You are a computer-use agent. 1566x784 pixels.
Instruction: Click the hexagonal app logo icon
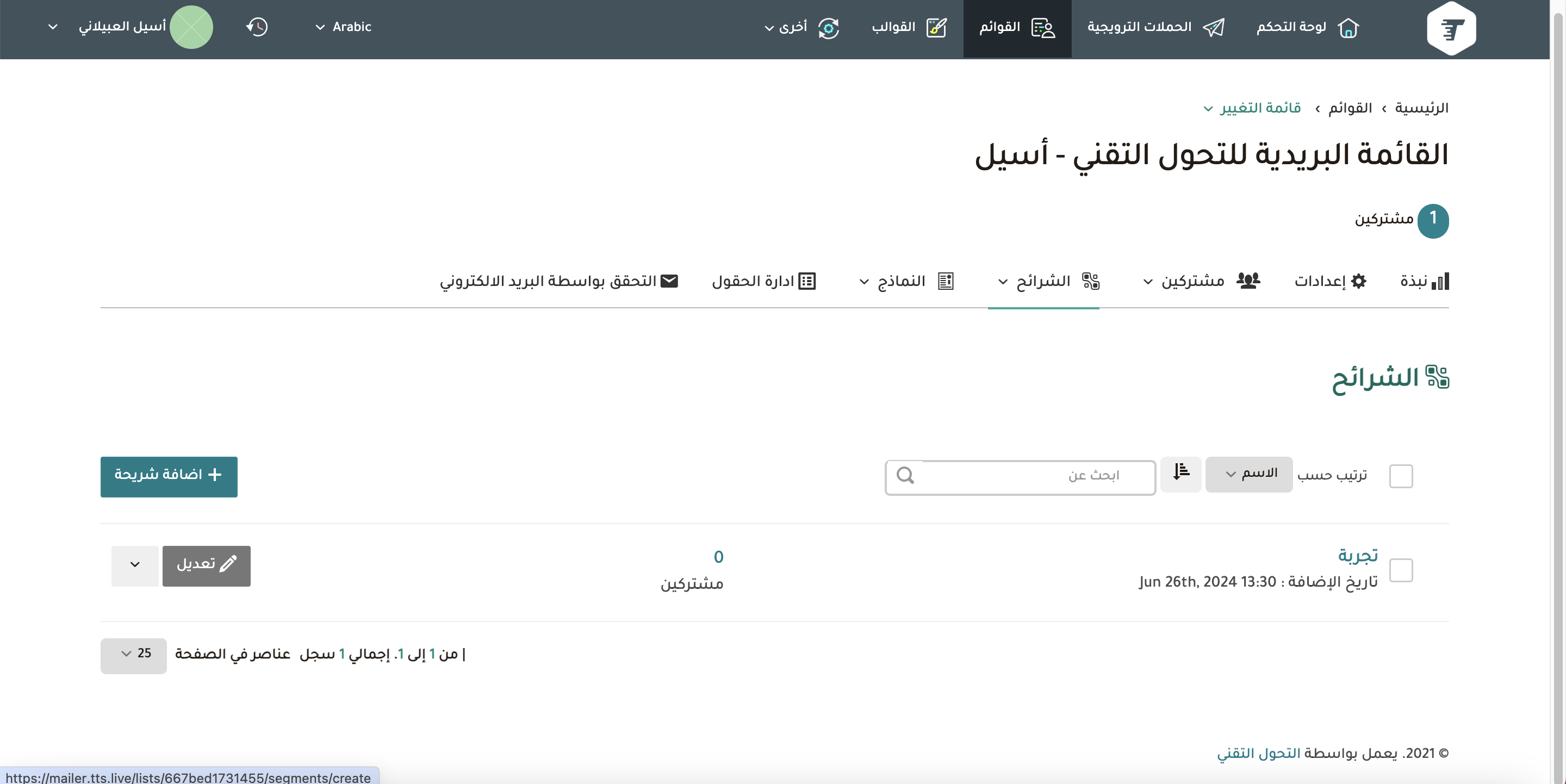[1451, 29]
